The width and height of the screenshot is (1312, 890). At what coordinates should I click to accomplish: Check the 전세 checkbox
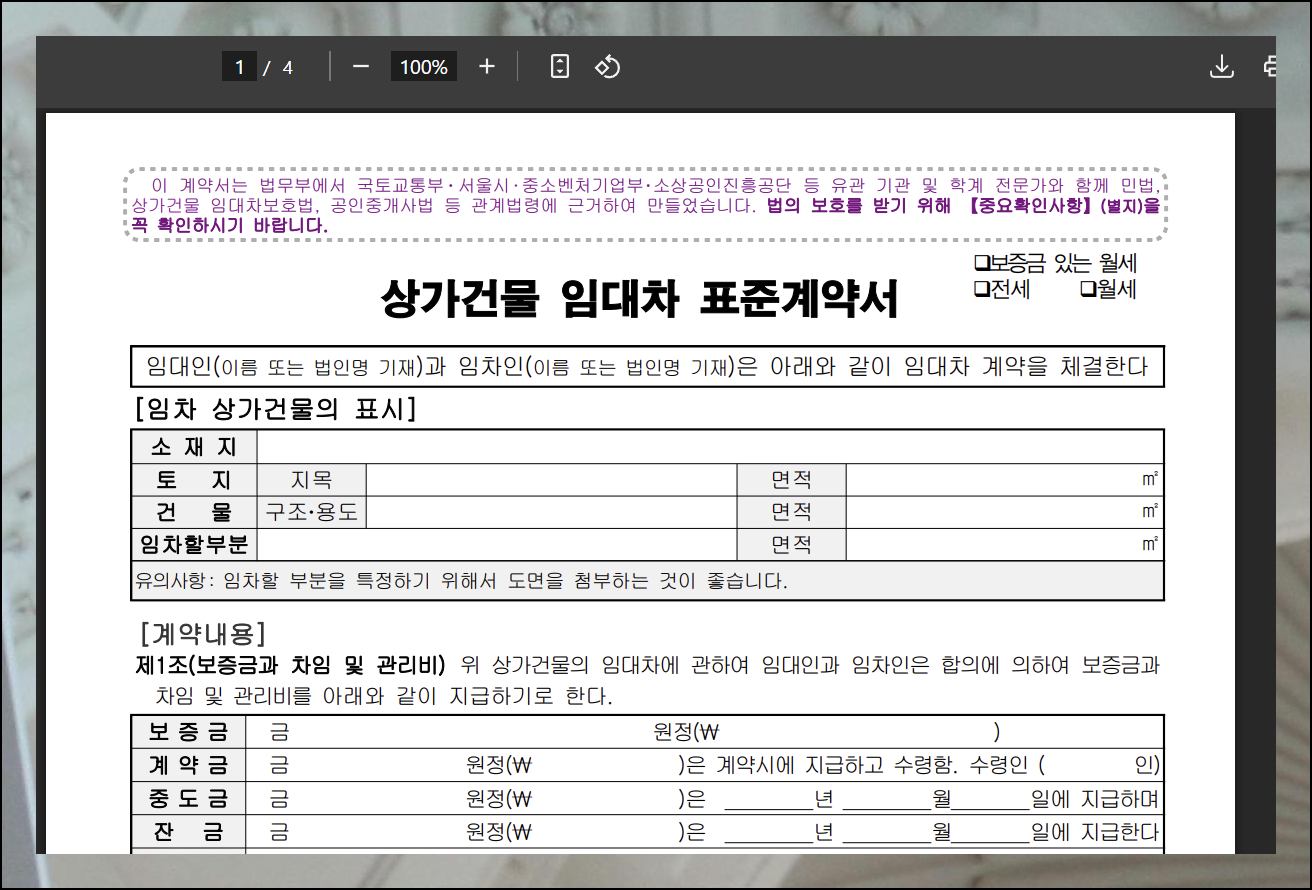pyautogui.click(x=981, y=290)
